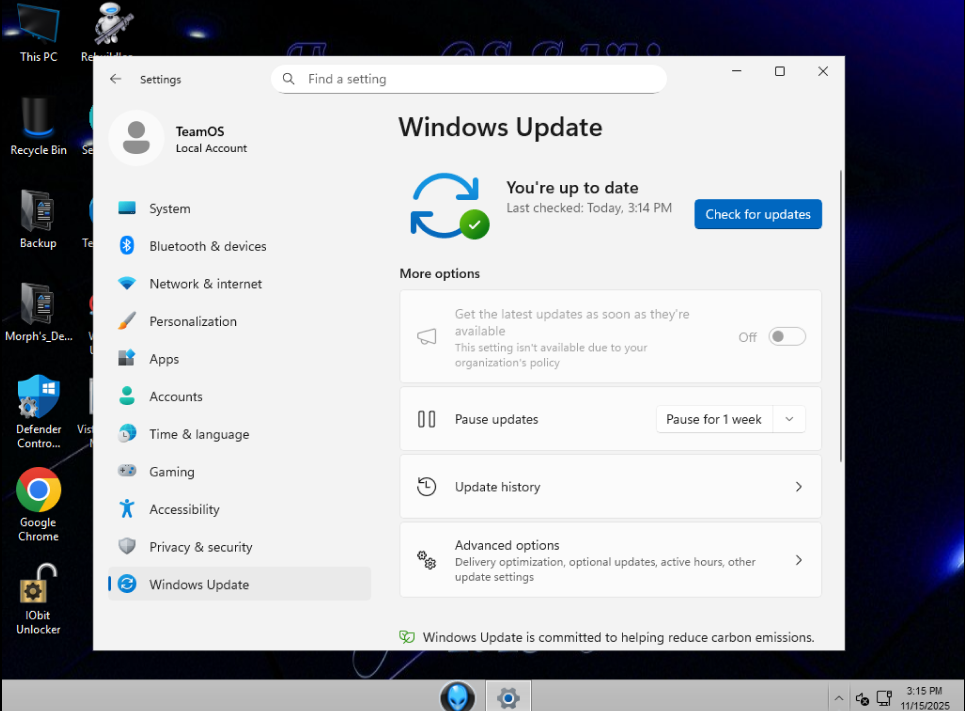This screenshot has width=965, height=711.
Task: Open Google Chrome from the desktop
Action: (38, 491)
